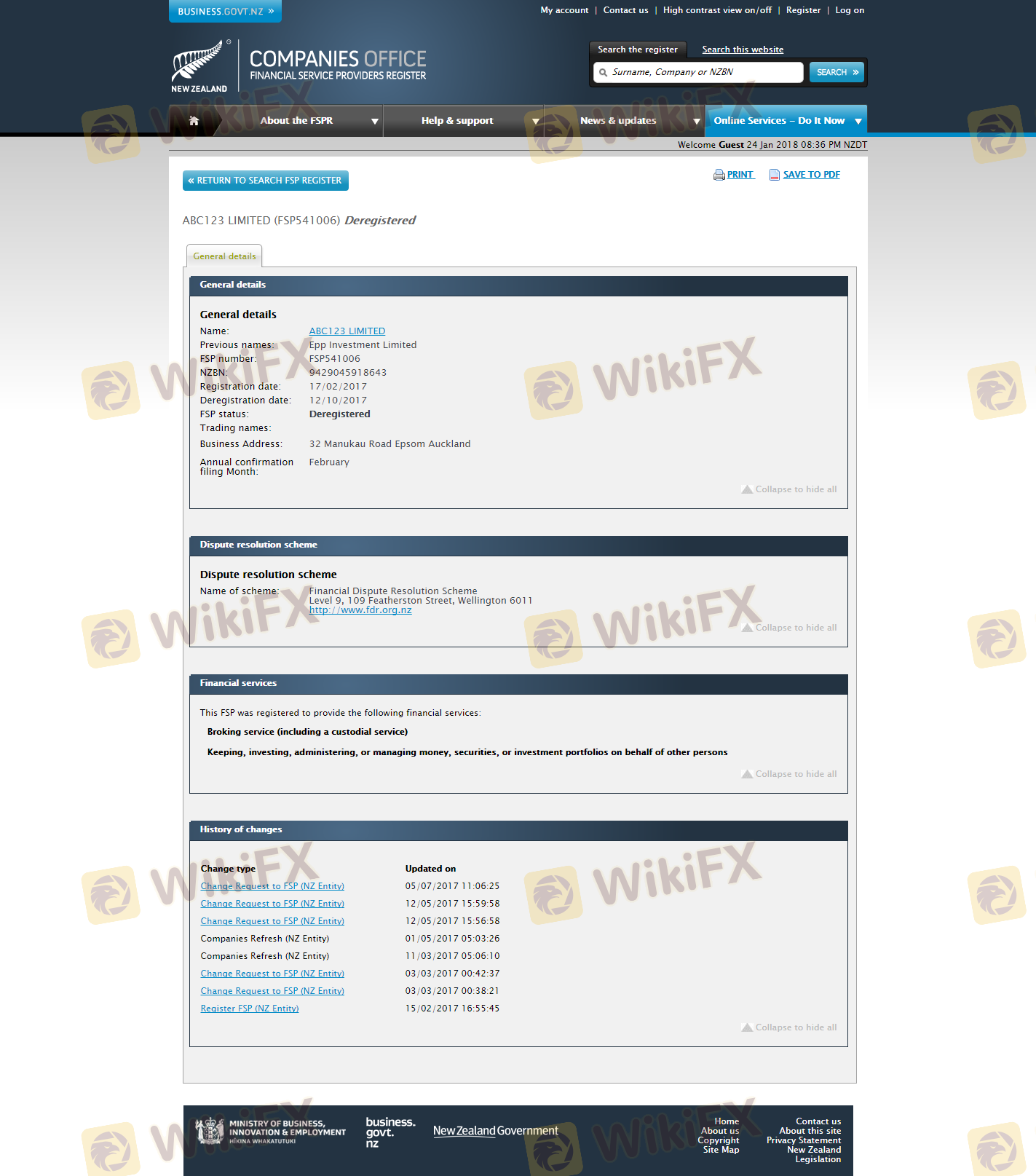This screenshot has height=1176, width=1036.
Task: Select the Financial Dispute Resolution Scheme name
Action: [393, 591]
